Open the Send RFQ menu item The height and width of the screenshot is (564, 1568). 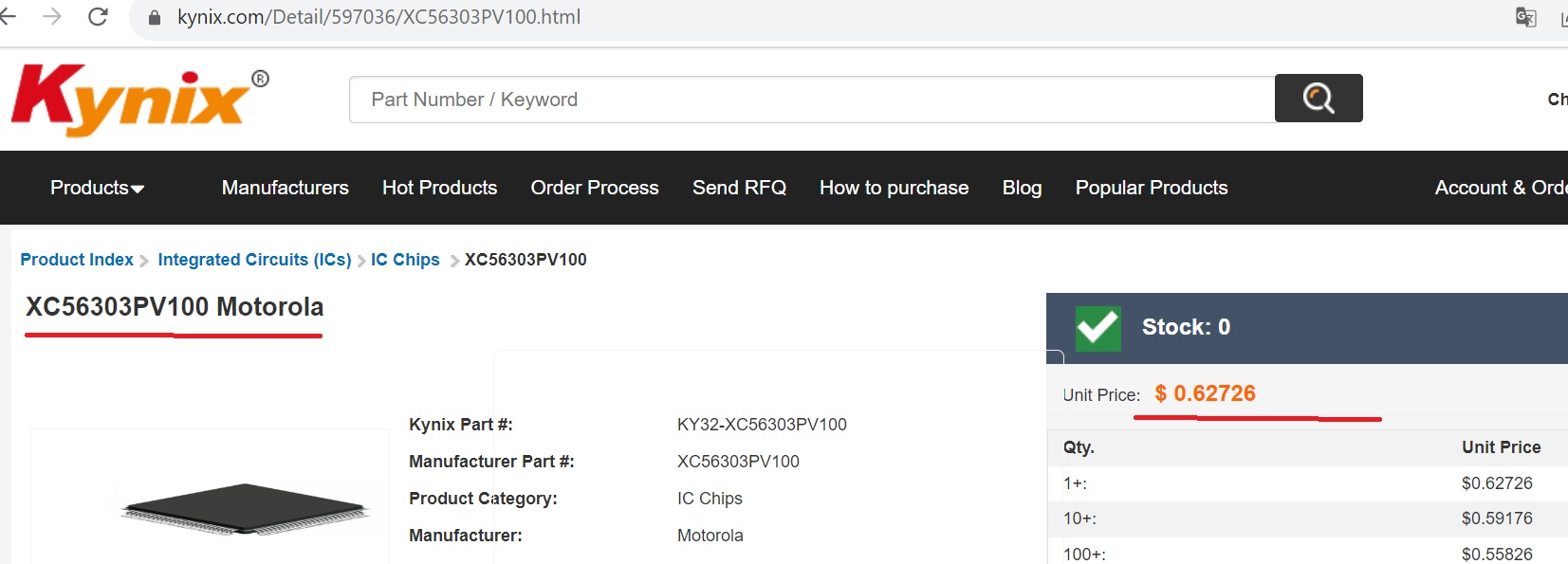point(739,188)
